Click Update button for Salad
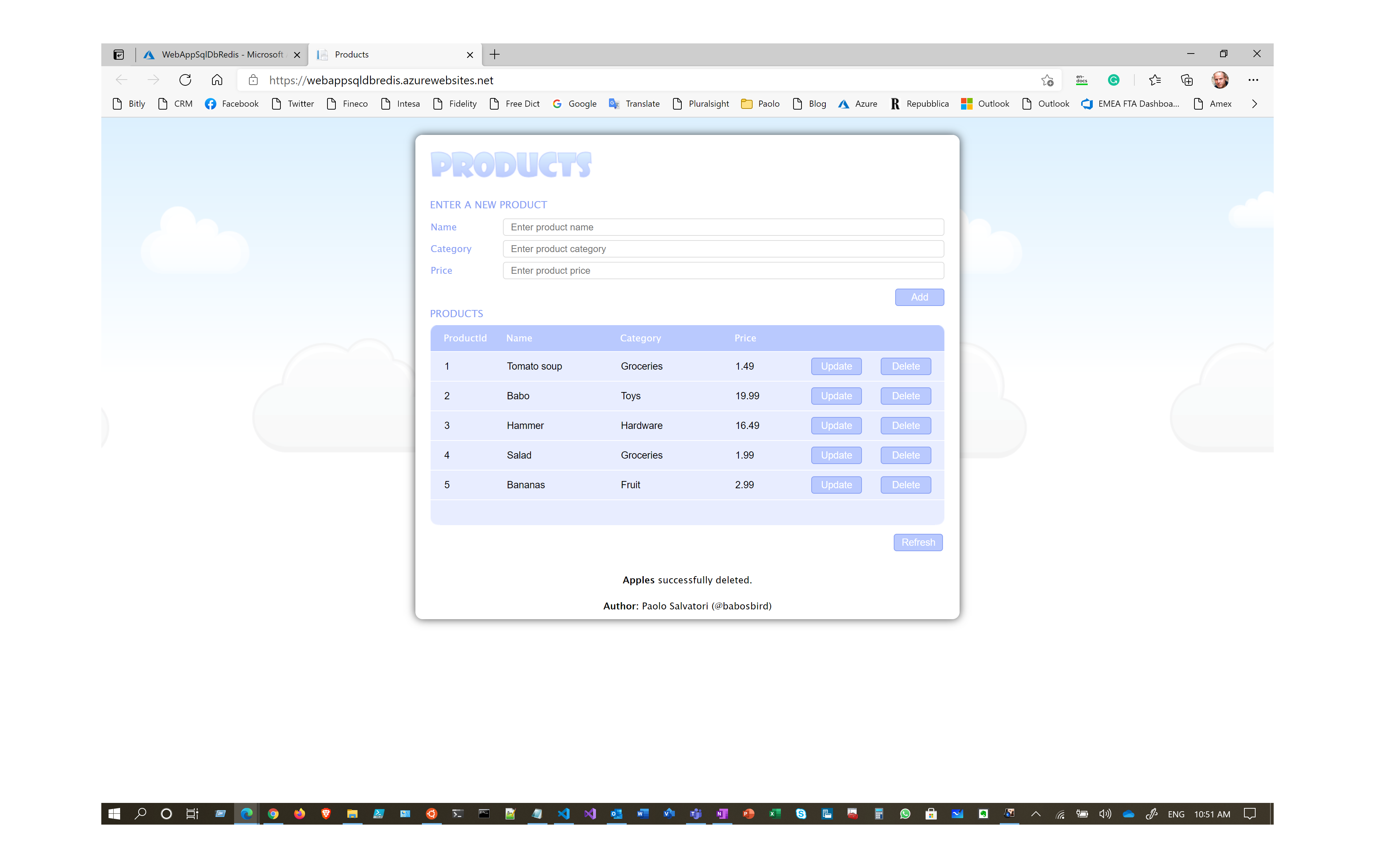This screenshot has height=868, width=1375. [x=836, y=455]
